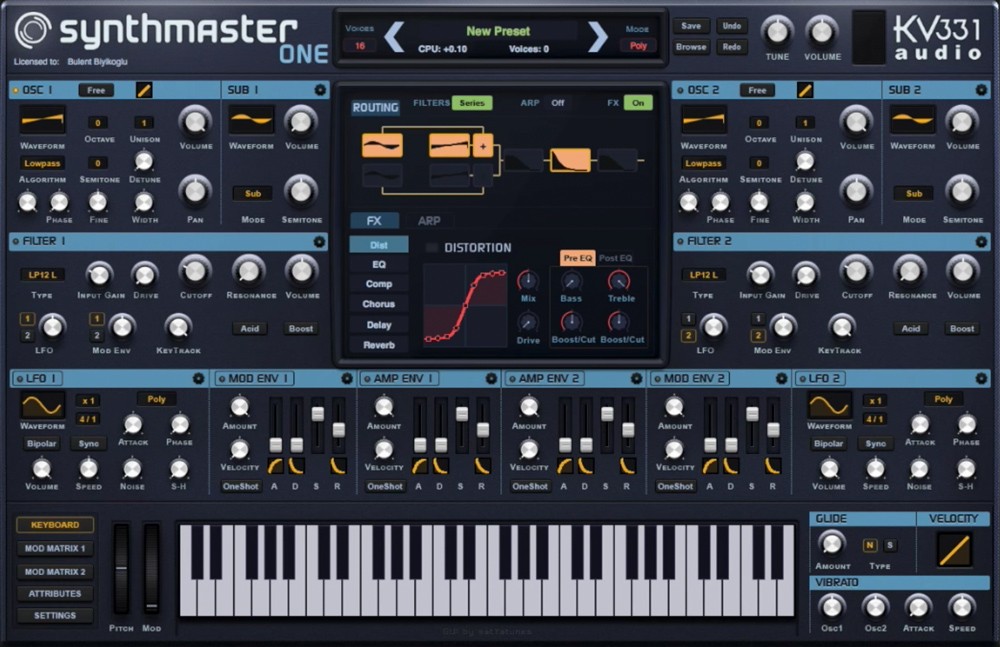This screenshot has width=1000, height=647.
Task: Turn the FX On switch off
Action: (x=638, y=103)
